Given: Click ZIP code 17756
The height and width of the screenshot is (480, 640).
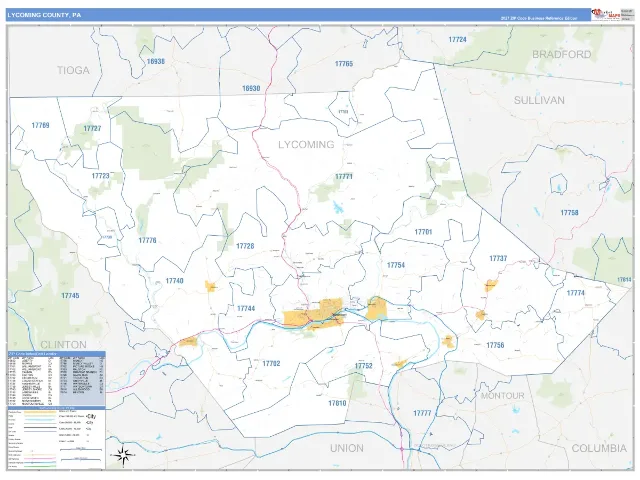Looking at the screenshot, I should [x=495, y=345].
